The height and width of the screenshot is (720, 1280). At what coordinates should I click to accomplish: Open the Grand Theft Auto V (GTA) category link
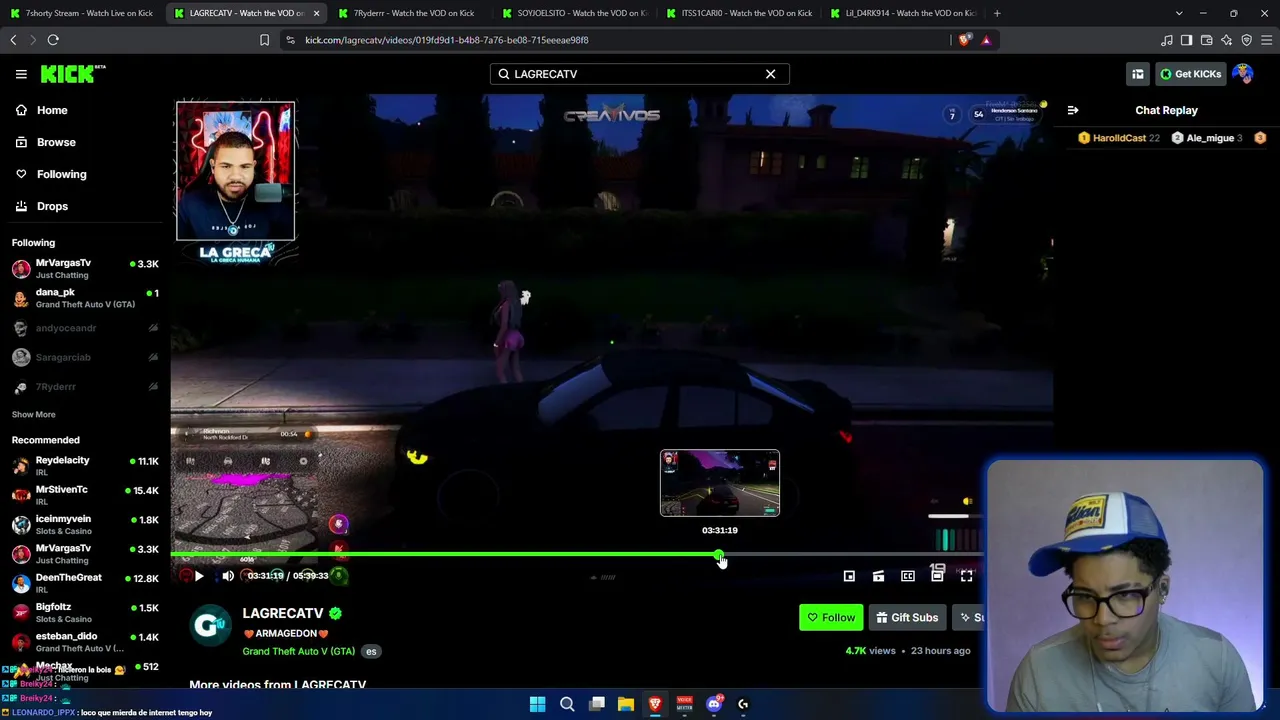coord(298,651)
